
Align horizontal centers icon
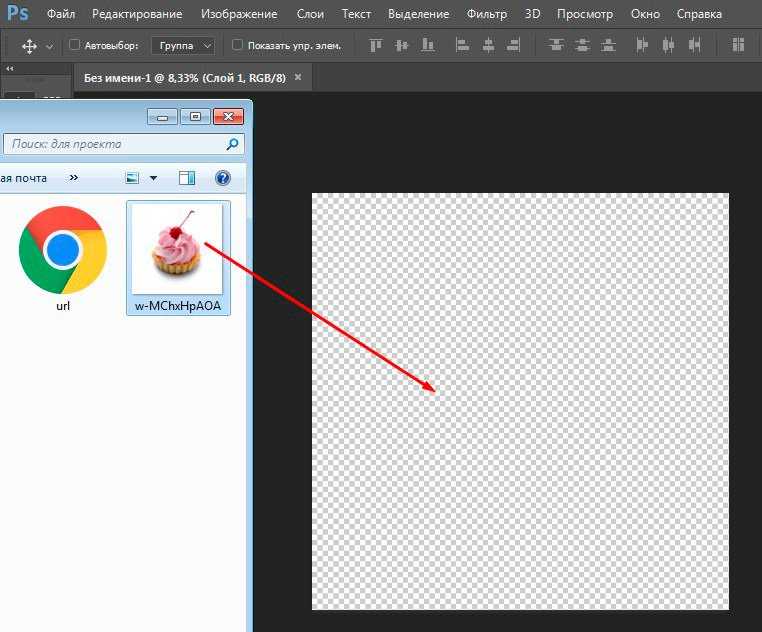(x=488, y=45)
